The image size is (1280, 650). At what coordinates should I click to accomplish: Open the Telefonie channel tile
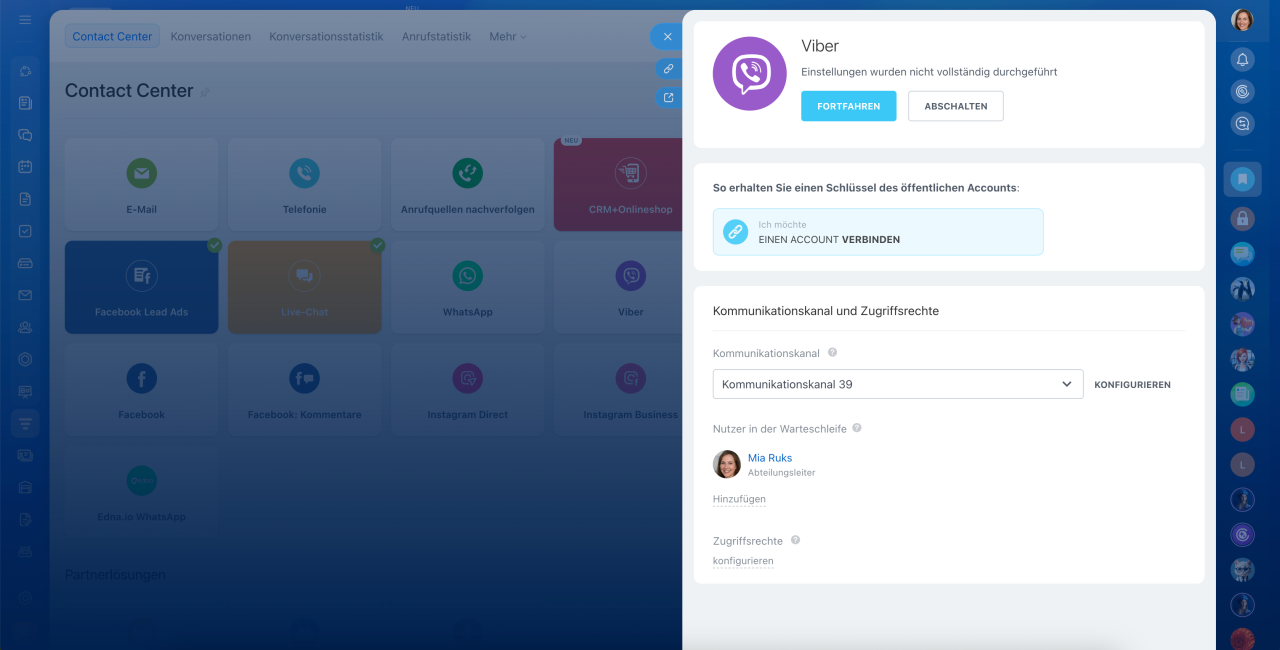pos(304,185)
